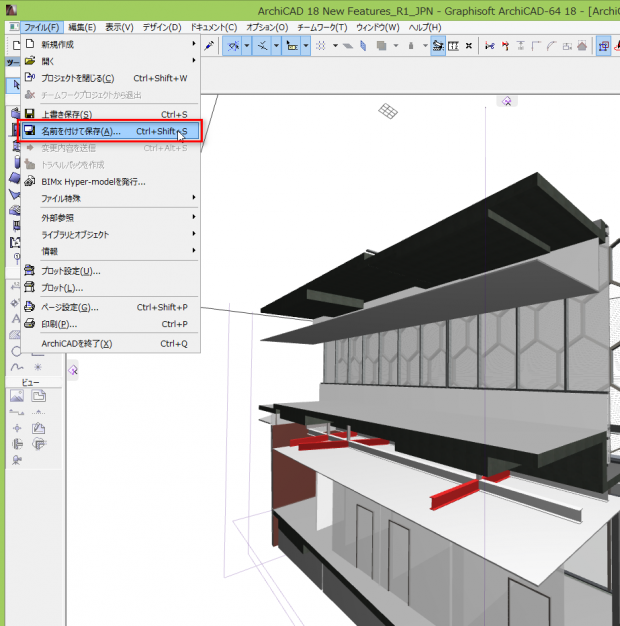Toggle the highlighted trace reference button at toolbar end
Image resolution: width=620 pixels, height=626 pixels.
pyautogui.click(x=604, y=46)
